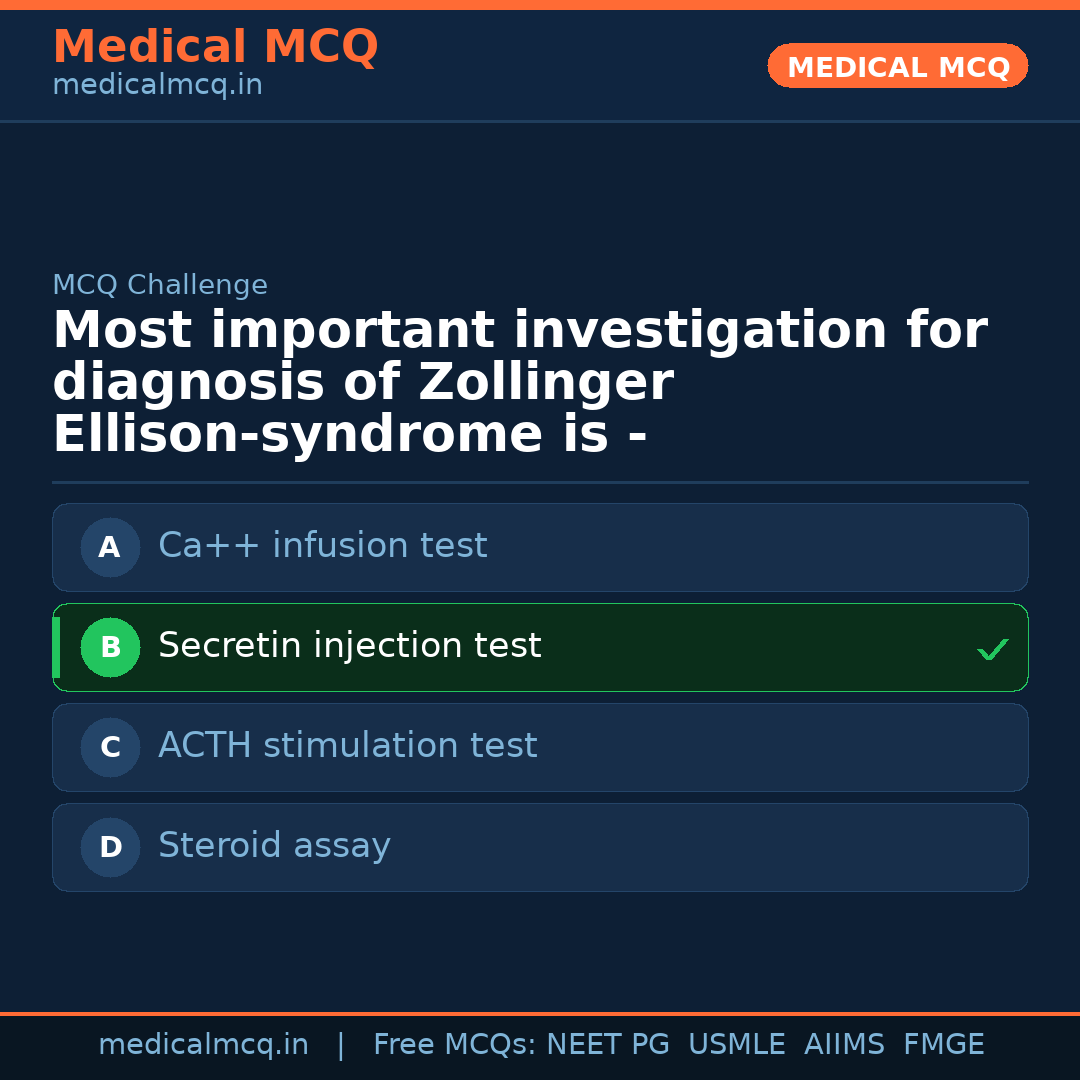This screenshot has width=1080, height=1080.
Task: Choose the "Secretin injection test" answer text
Action: pyautogui.click(x=349, y=646)
